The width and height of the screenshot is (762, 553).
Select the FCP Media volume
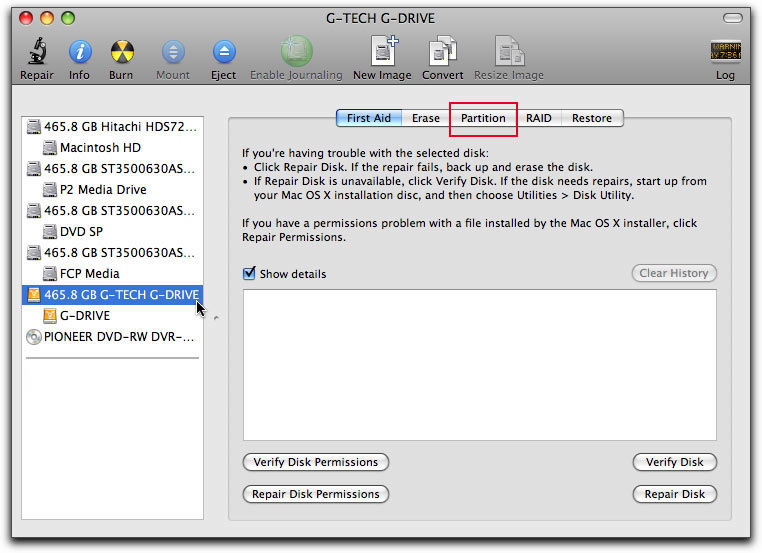coord(112,274)
